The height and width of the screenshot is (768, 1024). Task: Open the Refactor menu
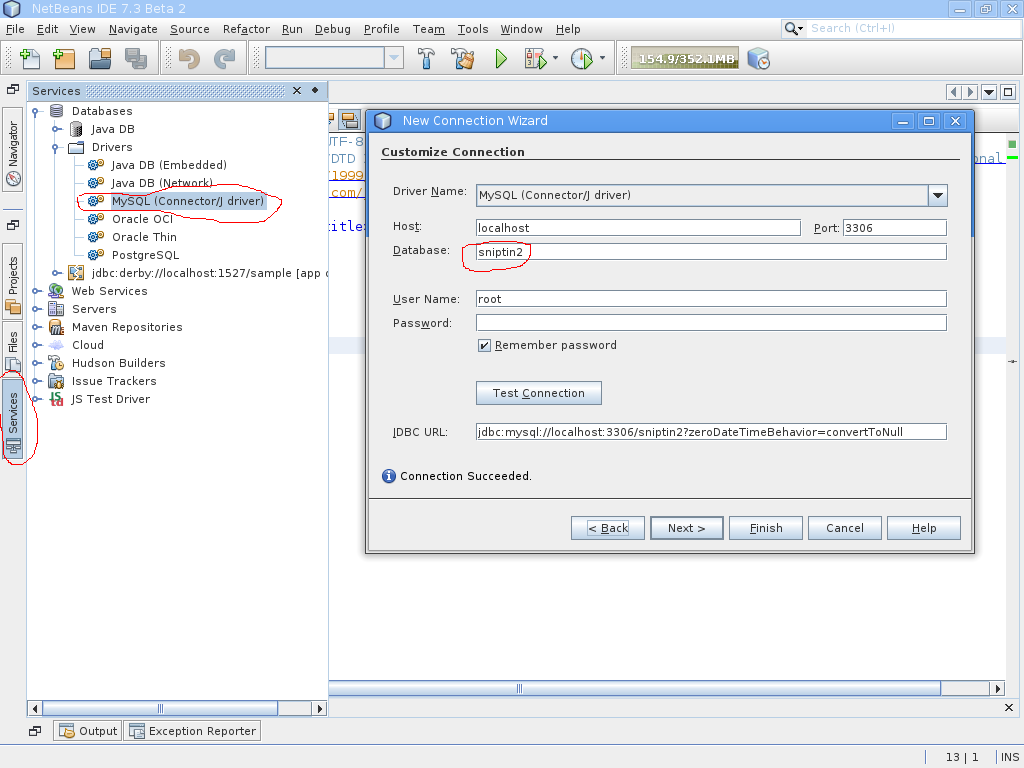point(245,29)
